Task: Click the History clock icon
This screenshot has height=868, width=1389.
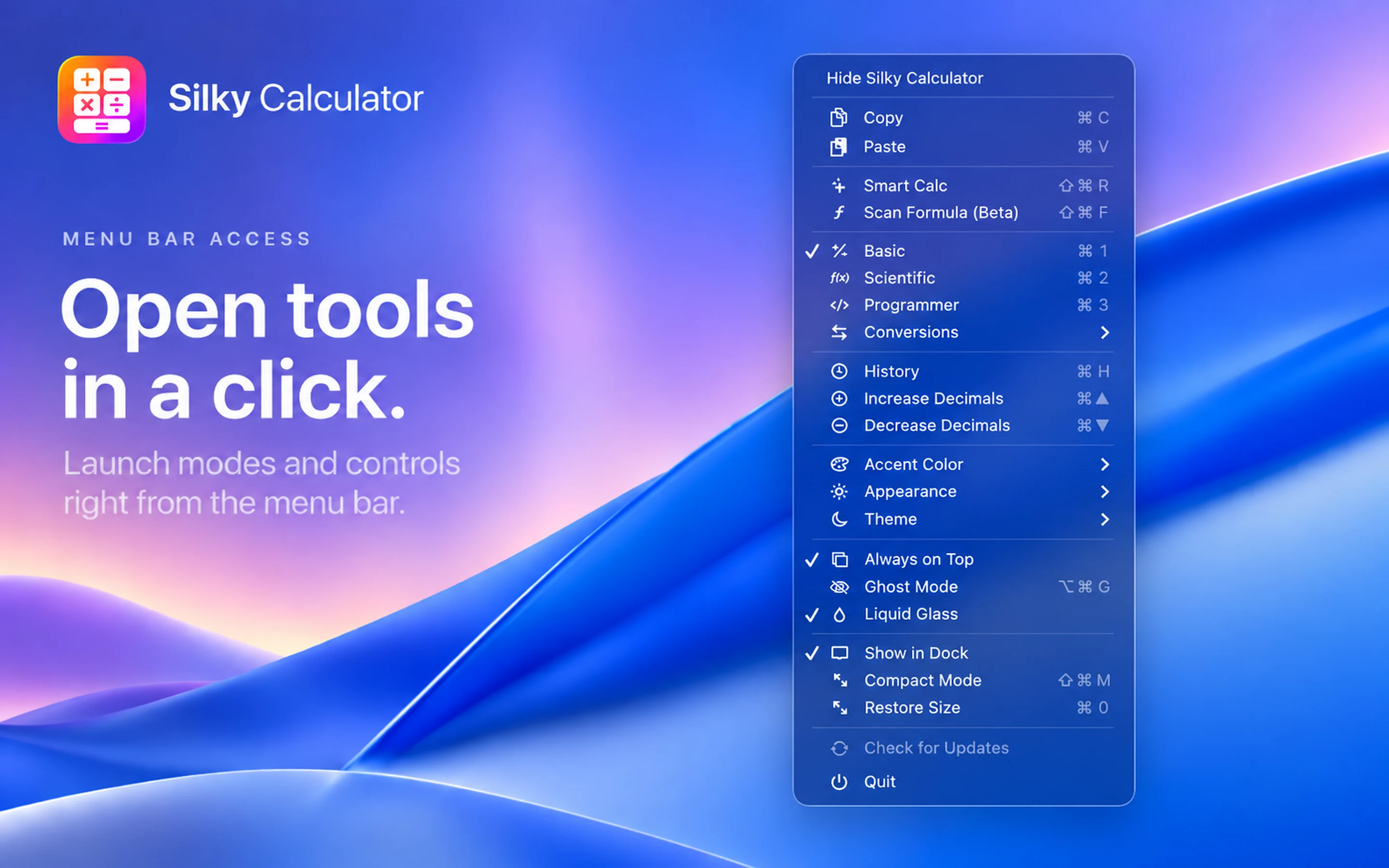Action: coord(839,371)
